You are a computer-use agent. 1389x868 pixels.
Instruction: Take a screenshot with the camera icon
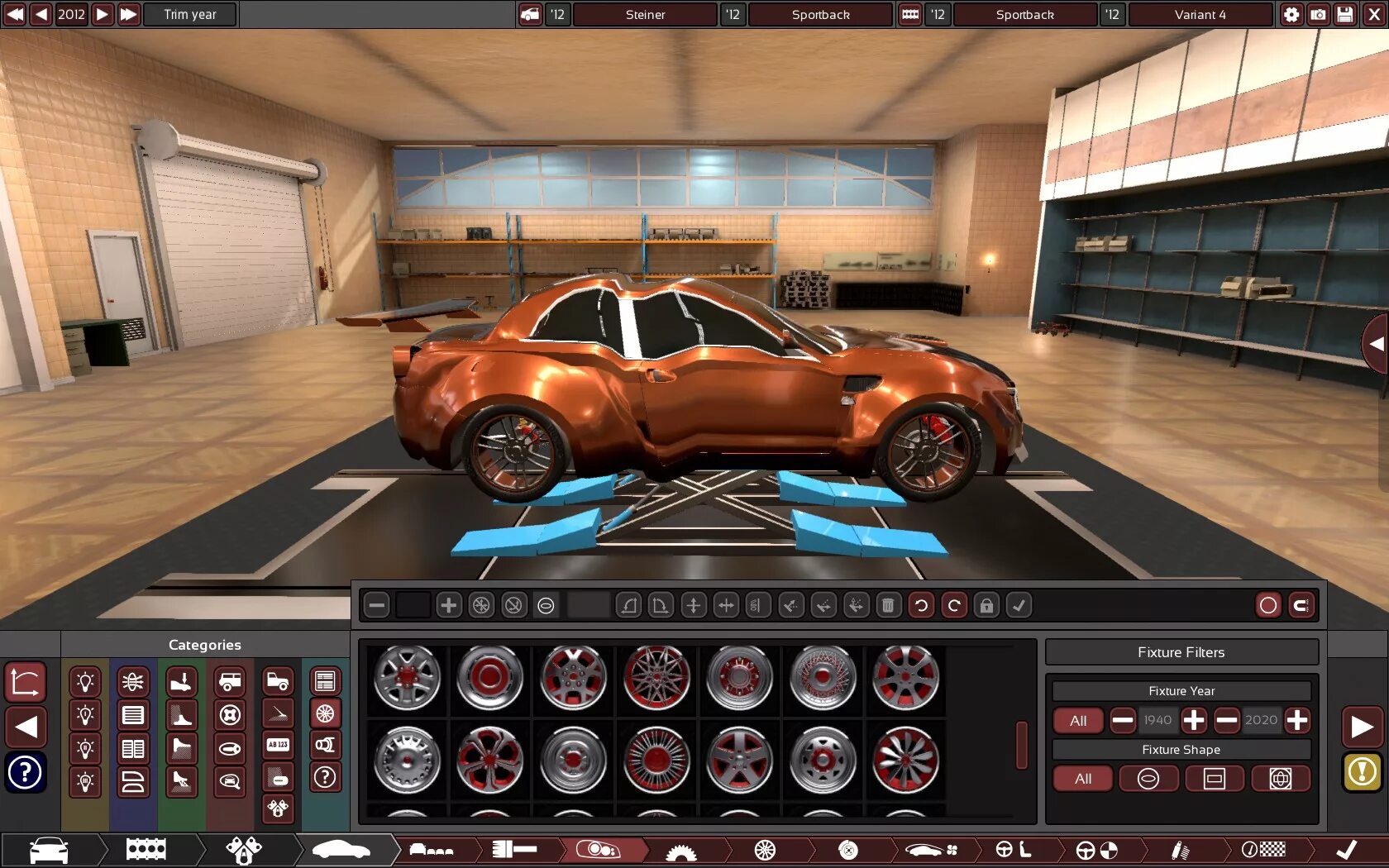[1318, 14]
